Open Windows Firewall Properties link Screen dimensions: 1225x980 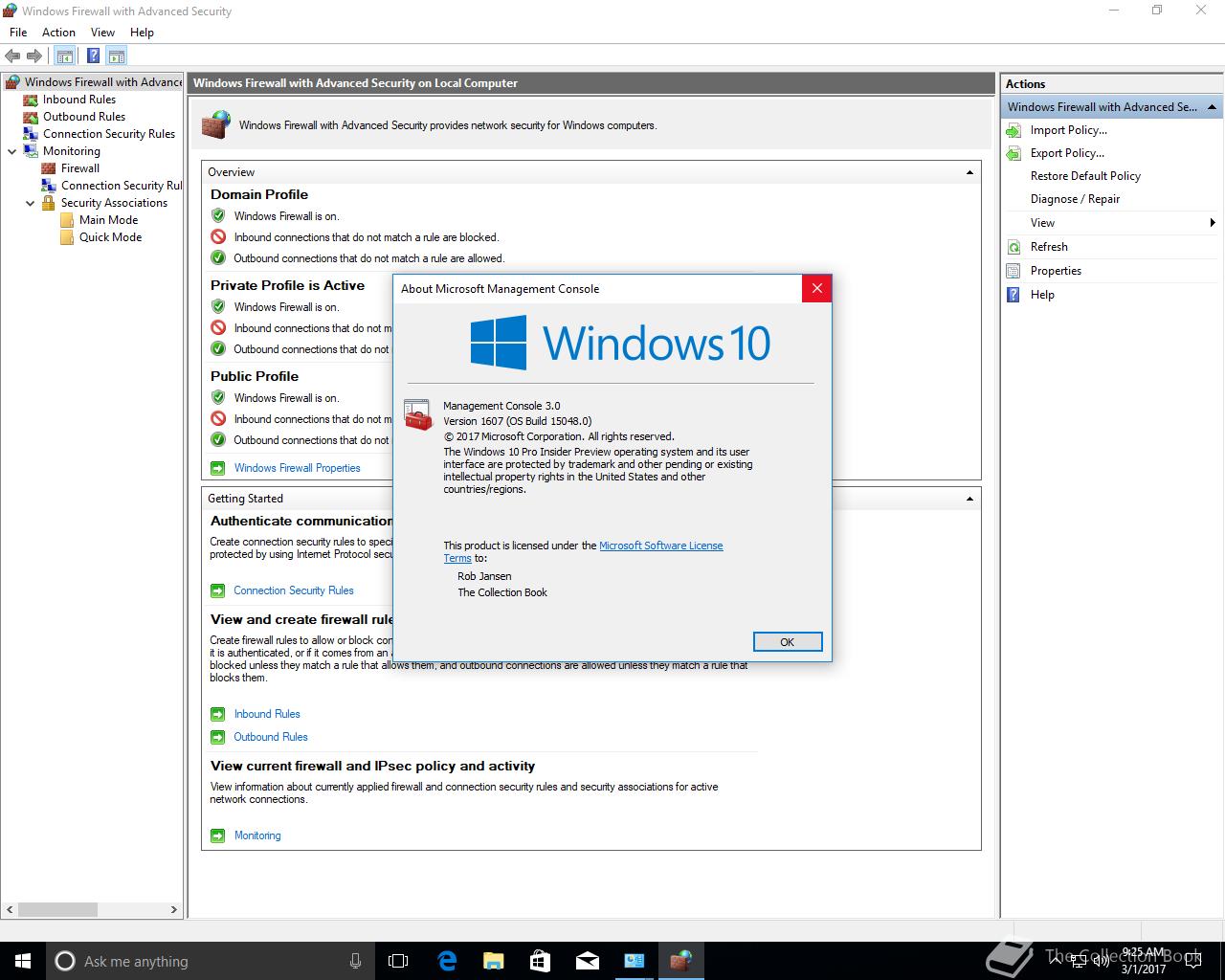(x=298, y=468)
